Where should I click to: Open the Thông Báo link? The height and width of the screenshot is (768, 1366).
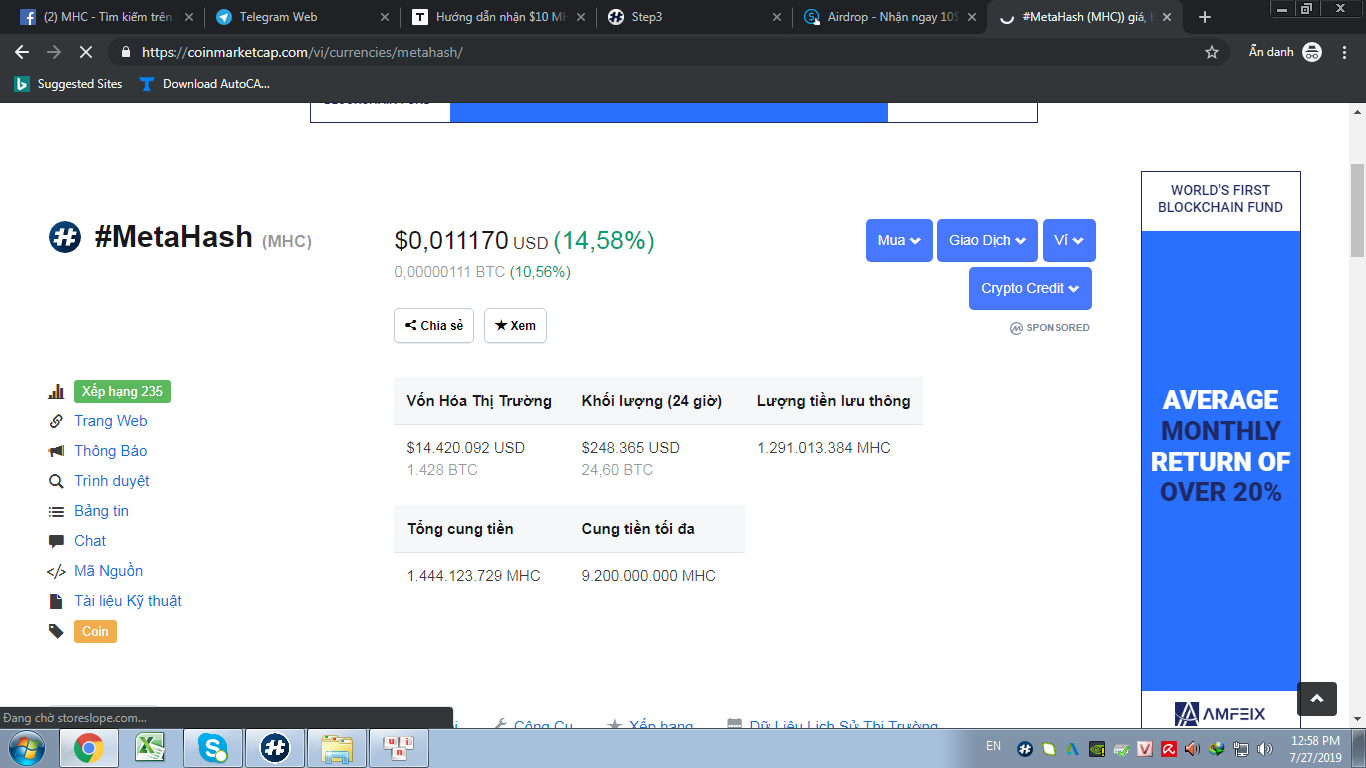click(110, 451)
